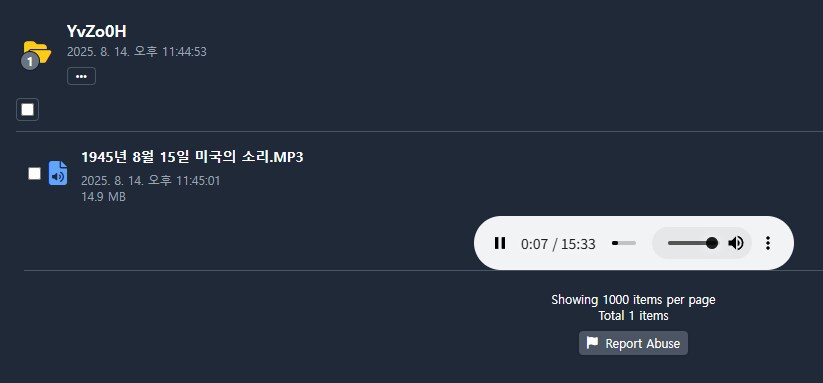
Task: Mute audio with the speaker icon
Action: click(x=736, y=243)
